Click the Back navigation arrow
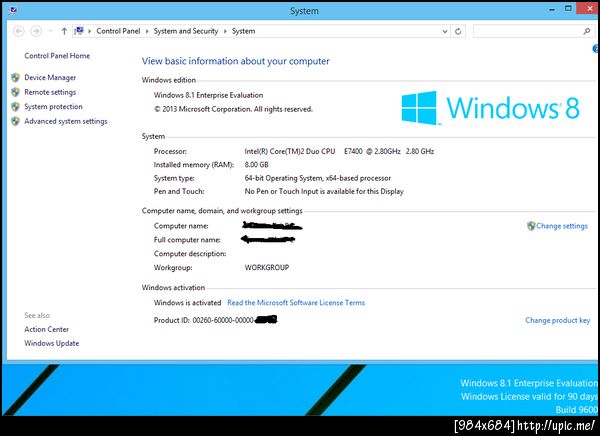The image size is (600, 436). click(x=19, y=31)
